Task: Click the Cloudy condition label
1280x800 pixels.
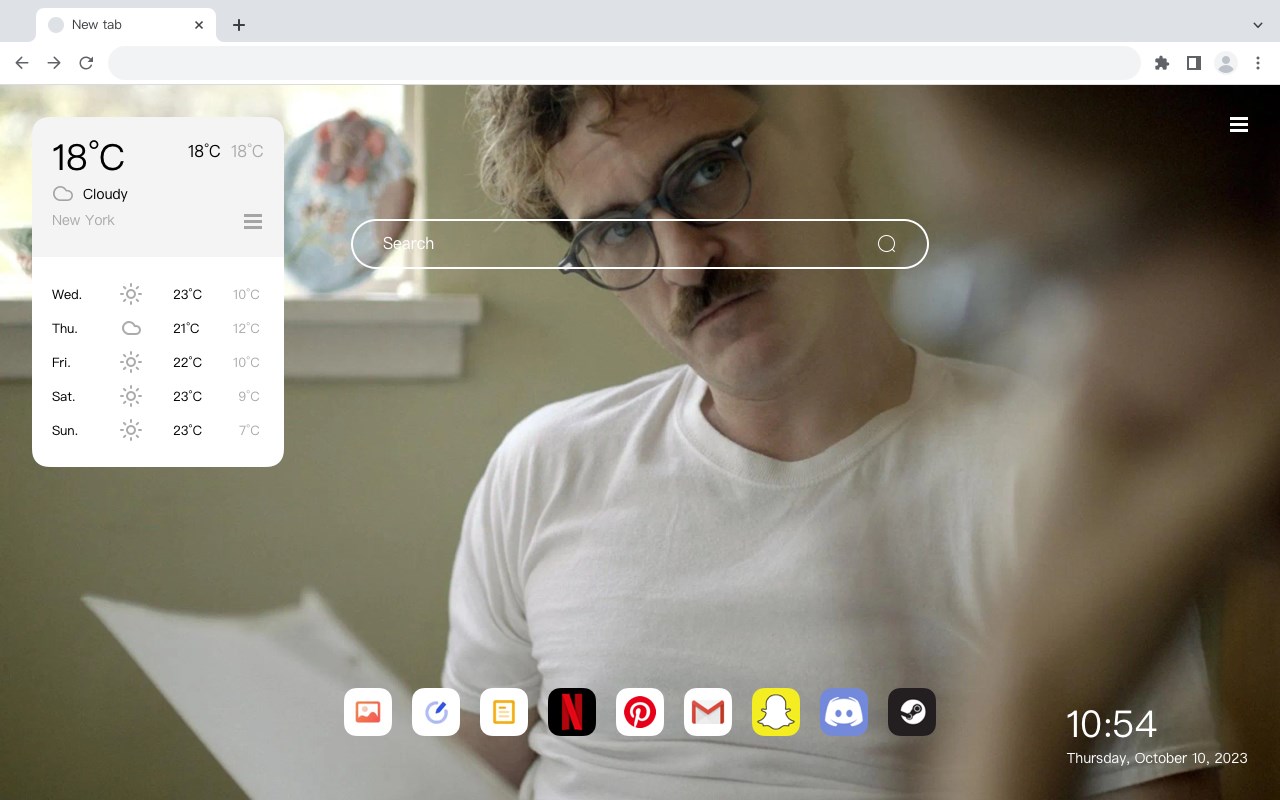Action: click(105, 194)
